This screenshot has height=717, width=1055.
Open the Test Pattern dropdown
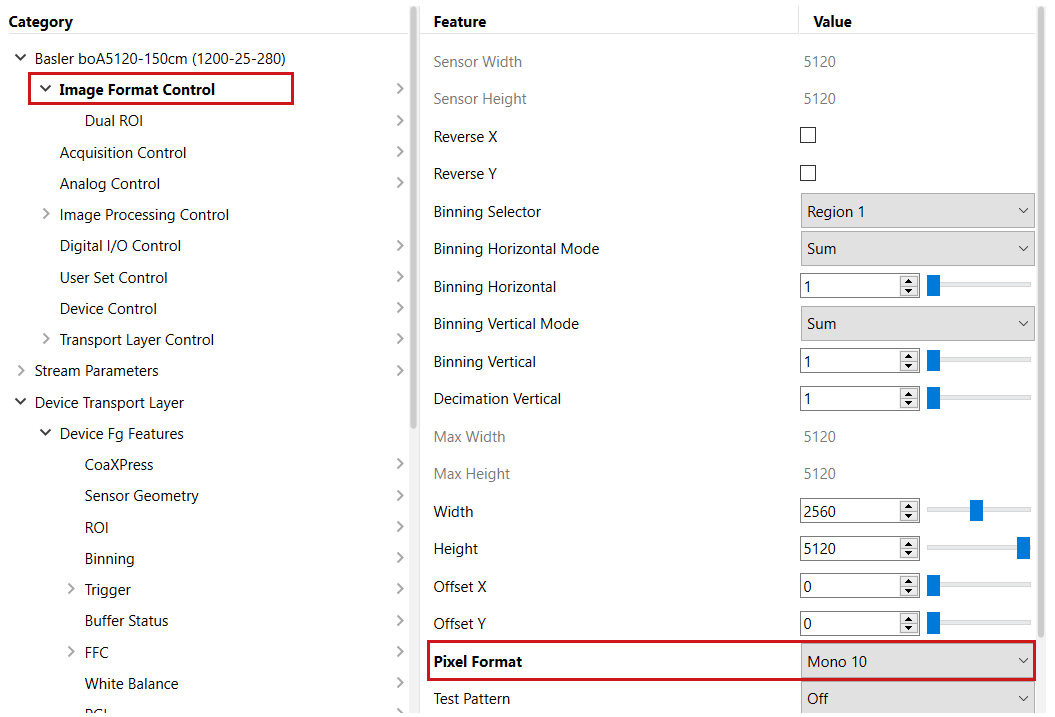[917, 698]
